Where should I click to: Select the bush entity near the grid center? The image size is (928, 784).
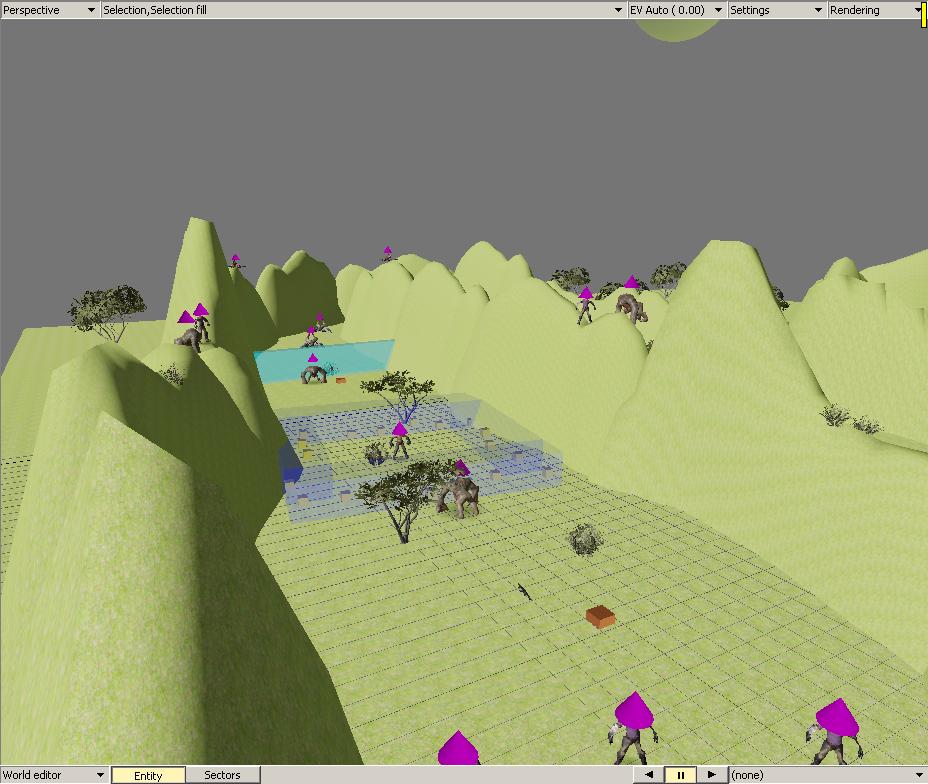[x=585, y=539]
